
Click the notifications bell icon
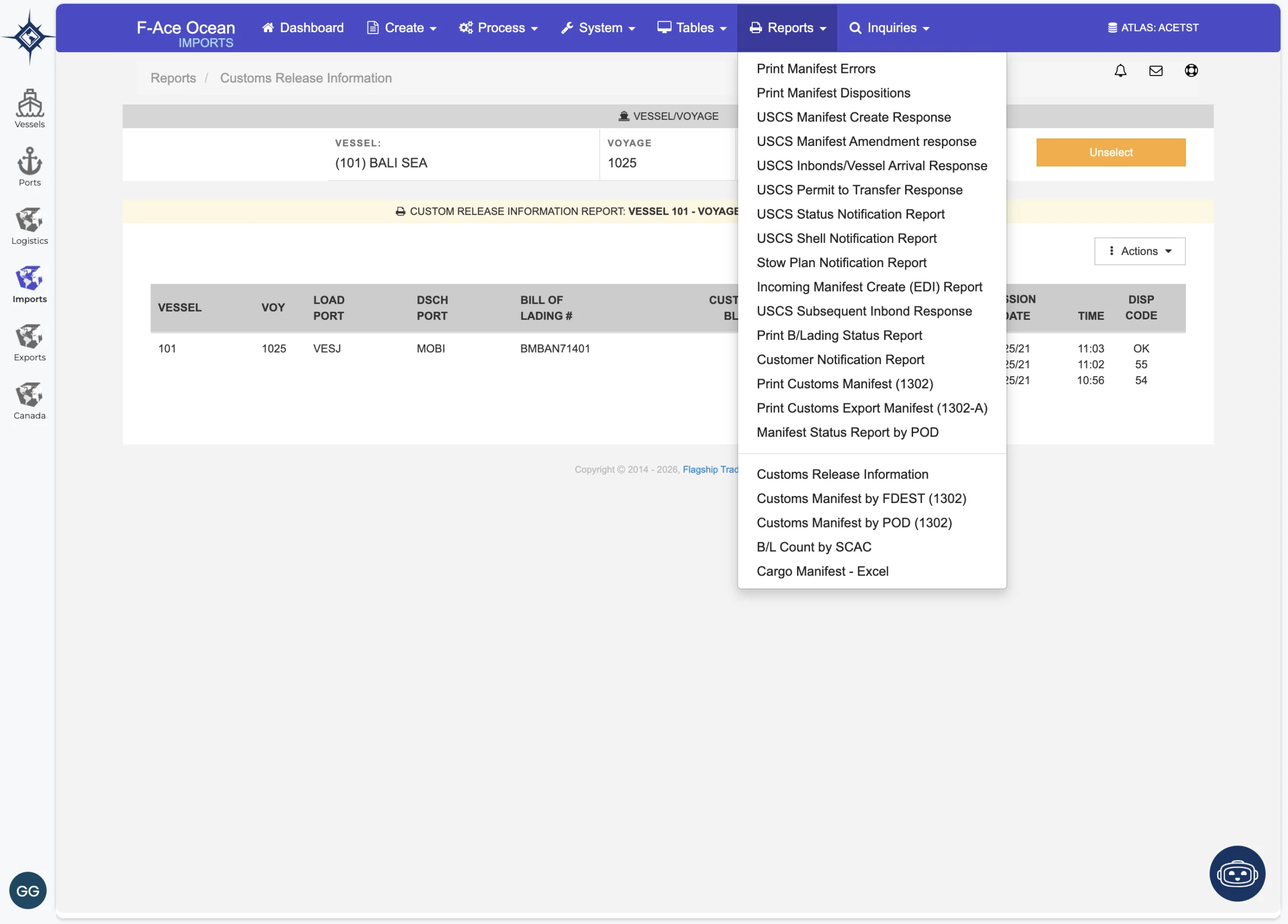pos(1120,70)
